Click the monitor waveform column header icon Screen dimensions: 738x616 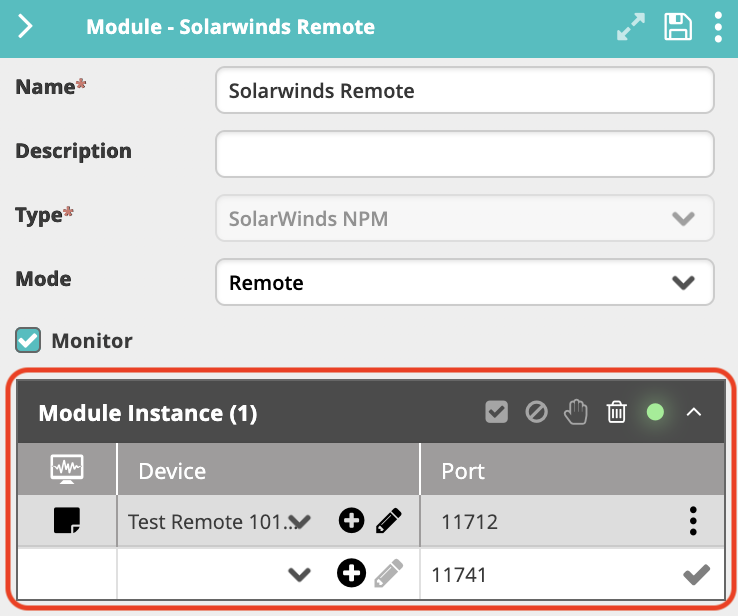[x=67, y=469]
